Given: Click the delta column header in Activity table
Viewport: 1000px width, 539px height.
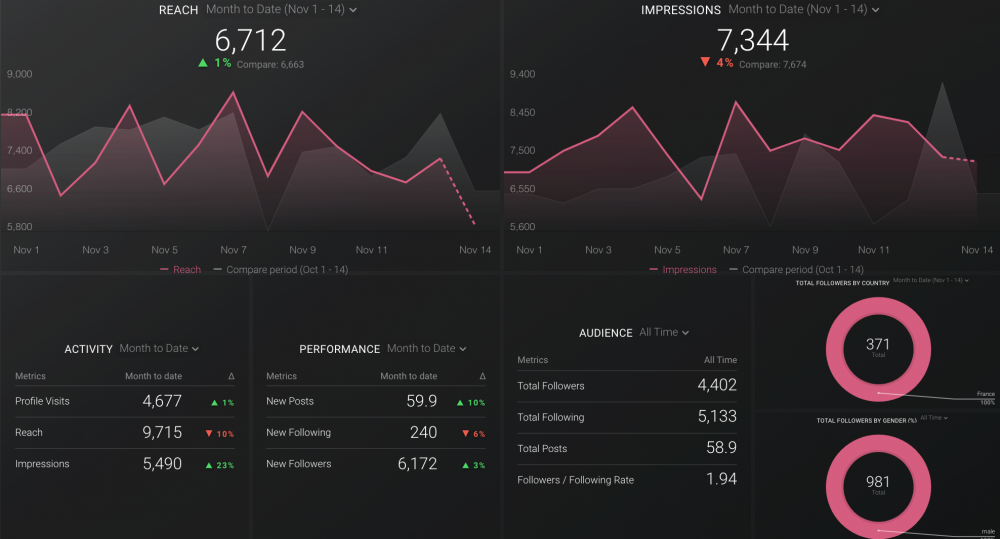Looking at the screenshot, I should (x=231, y=376).
